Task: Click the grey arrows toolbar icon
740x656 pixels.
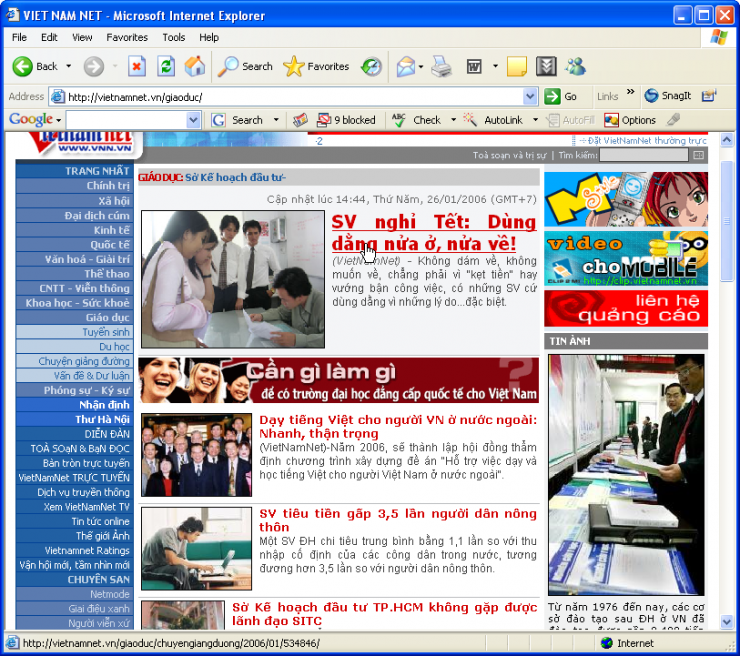Action: [546, 66]
